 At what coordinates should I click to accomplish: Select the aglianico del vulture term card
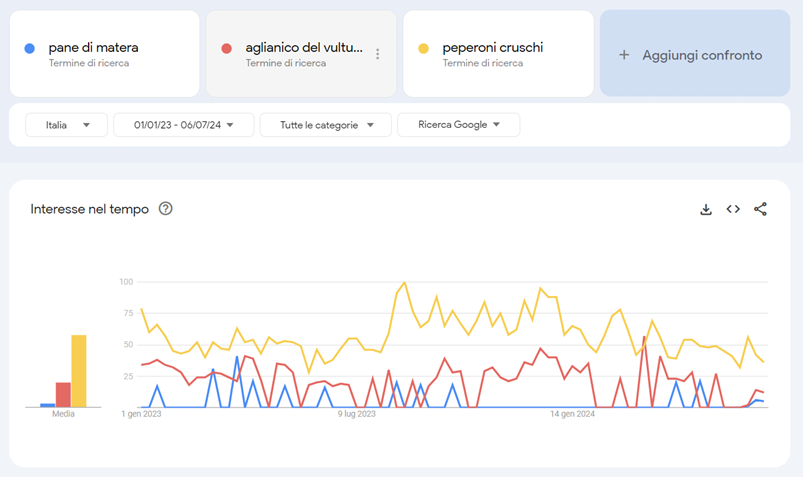300,54
